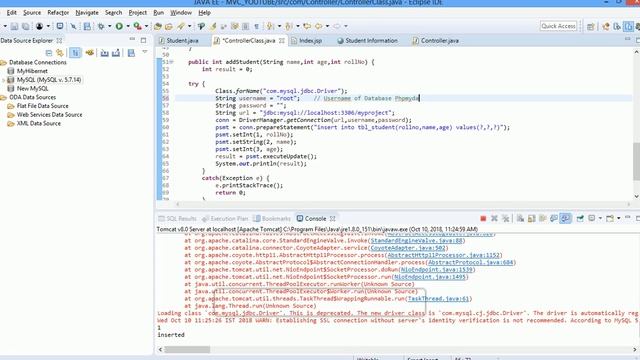
Task: Open the SQL Results view tab
Action: click(x=178, y=219)
